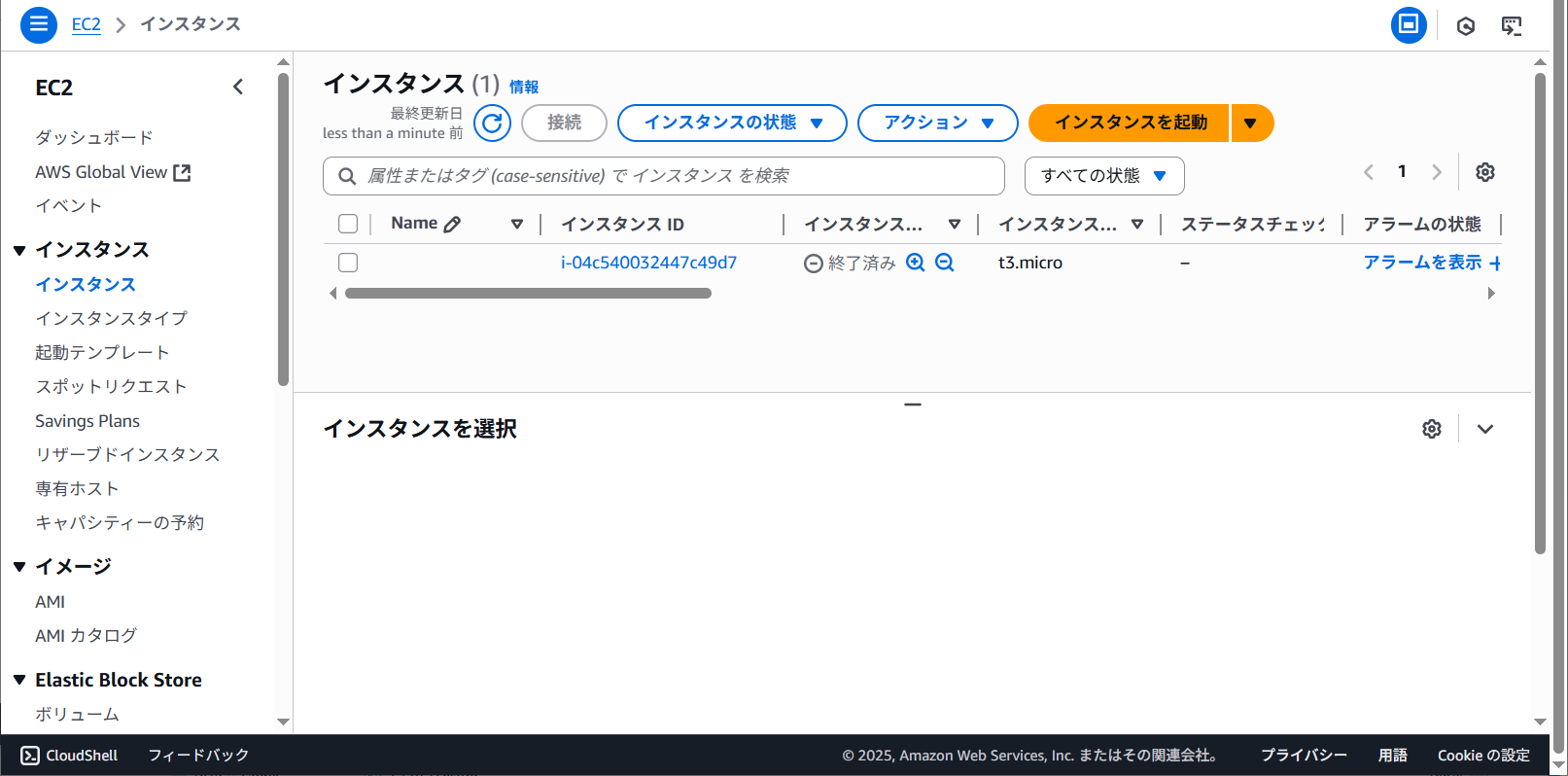The width and height of the screenshot is (1568, 776).
Task: Check the box for instance i-04c540032447c49d7
Action: (x=348, y=263)
